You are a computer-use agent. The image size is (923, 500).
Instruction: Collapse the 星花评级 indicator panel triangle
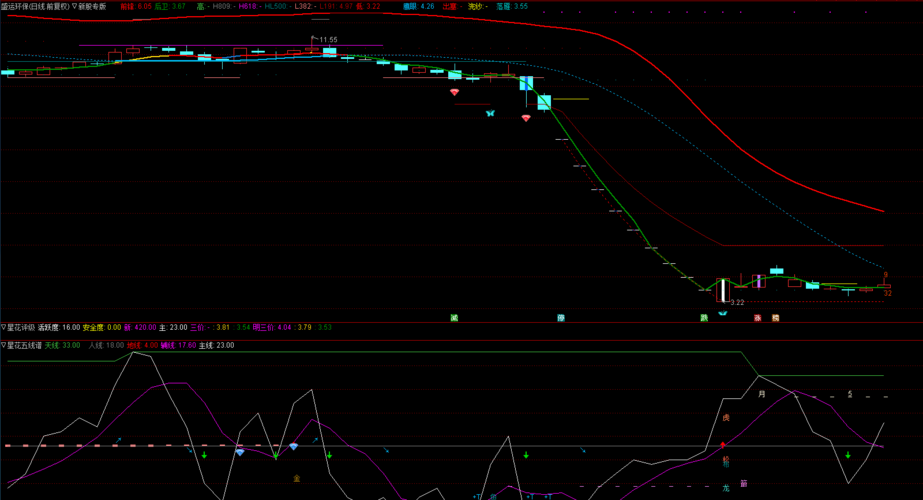[4, 327]
